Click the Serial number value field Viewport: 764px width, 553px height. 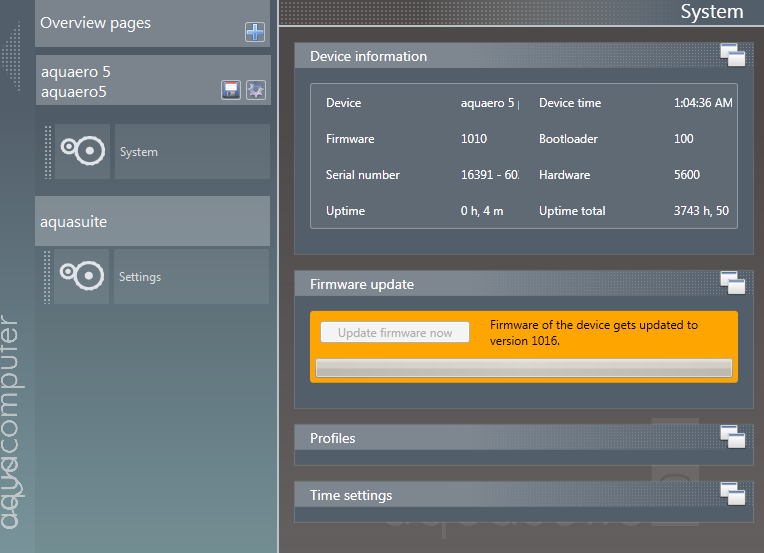490,175
